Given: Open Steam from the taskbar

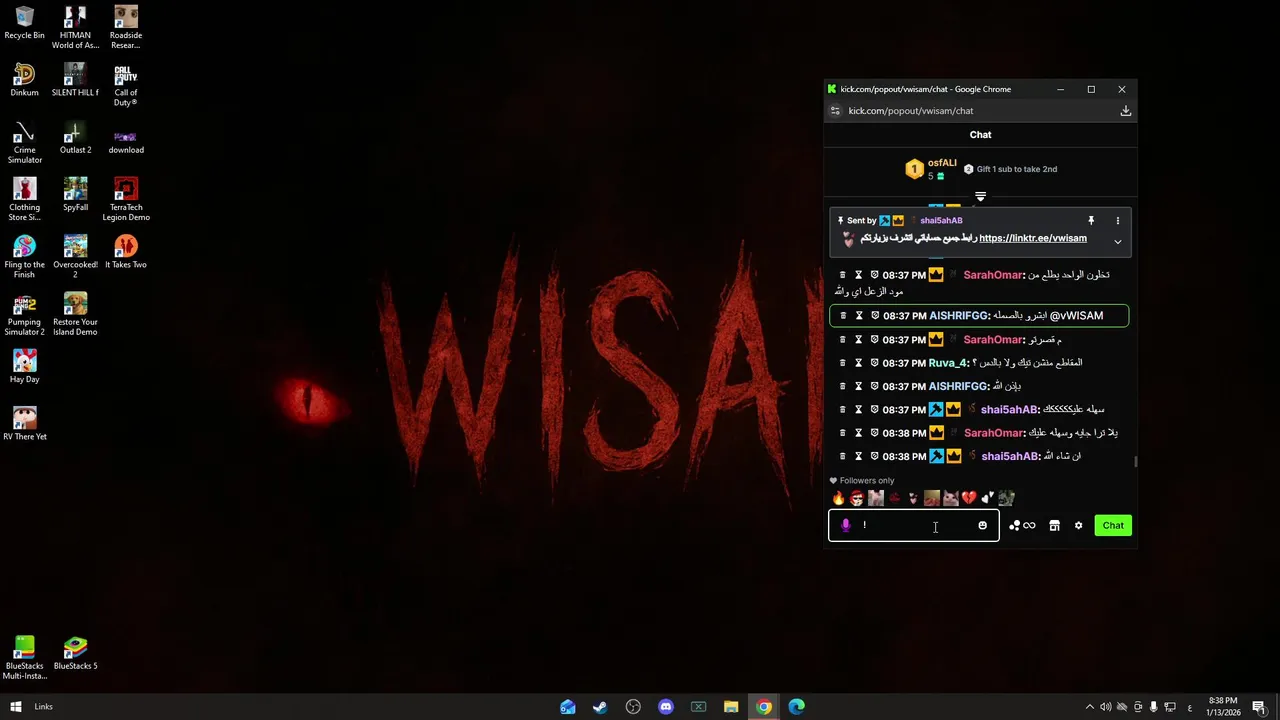Looking at the screenshot, I should [x=600, y=707].
